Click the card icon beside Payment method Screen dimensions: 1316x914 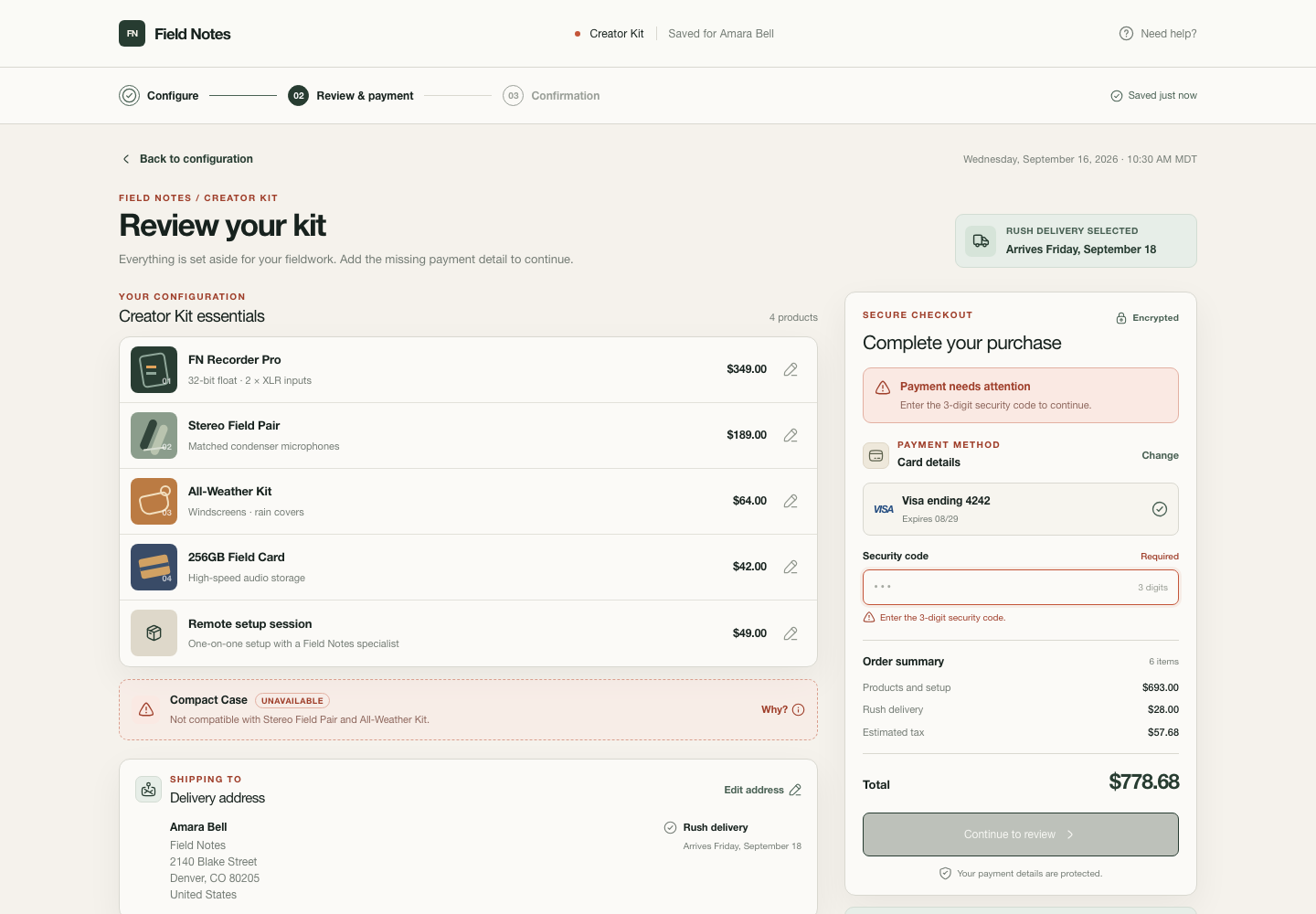pyautogui.click(x=876, y=455)
